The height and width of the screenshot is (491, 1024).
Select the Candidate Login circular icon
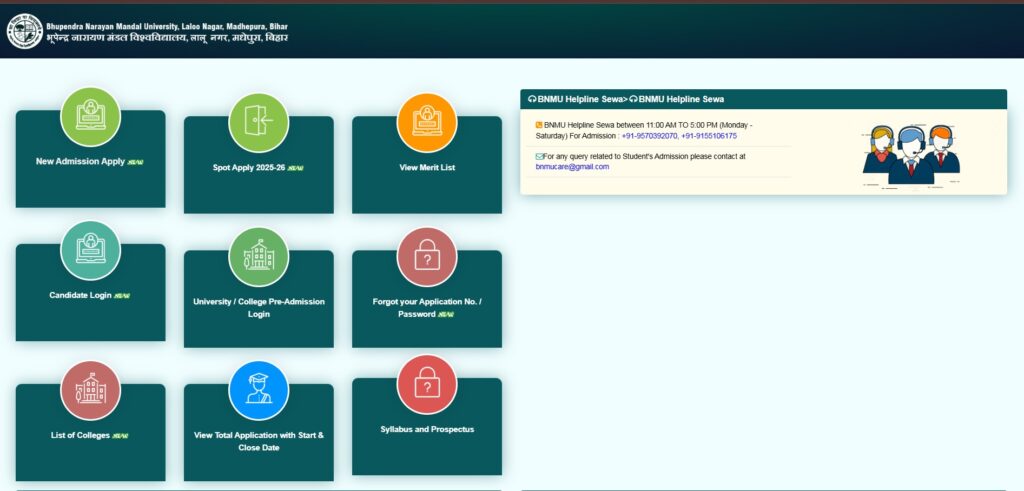(x=90, y=250)
